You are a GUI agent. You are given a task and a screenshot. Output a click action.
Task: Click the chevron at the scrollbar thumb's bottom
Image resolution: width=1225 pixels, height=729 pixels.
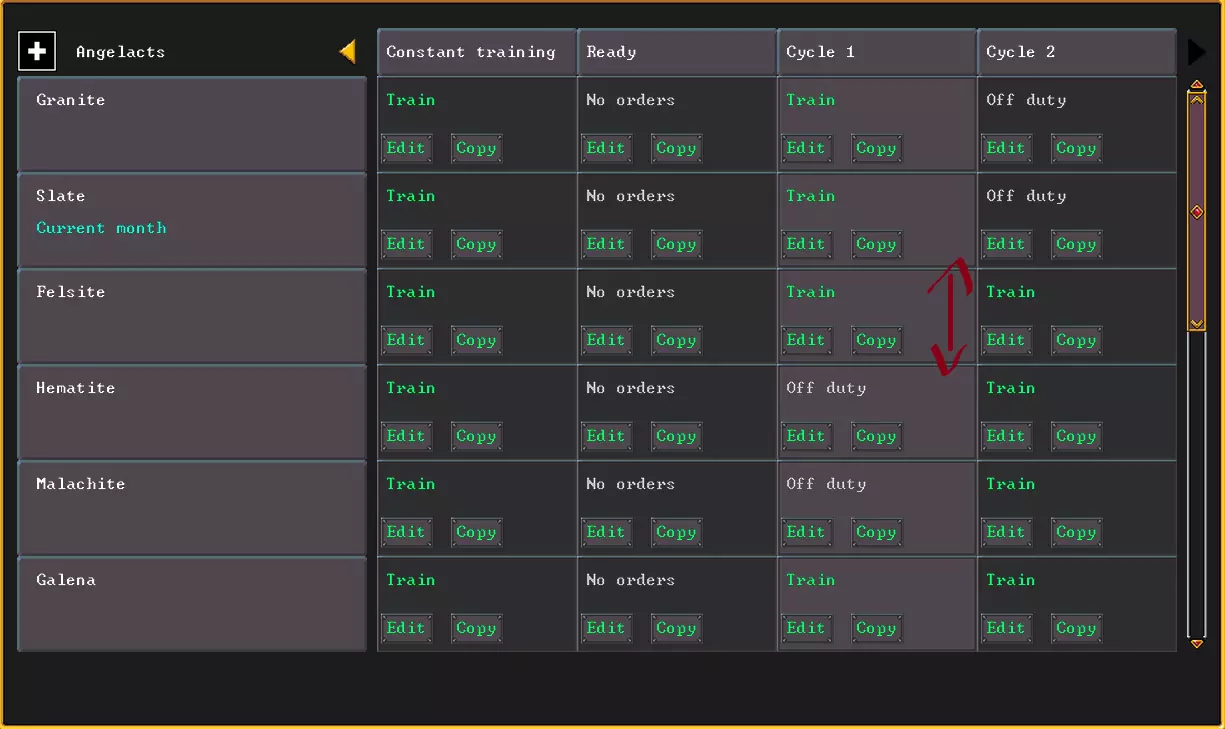1196,323
